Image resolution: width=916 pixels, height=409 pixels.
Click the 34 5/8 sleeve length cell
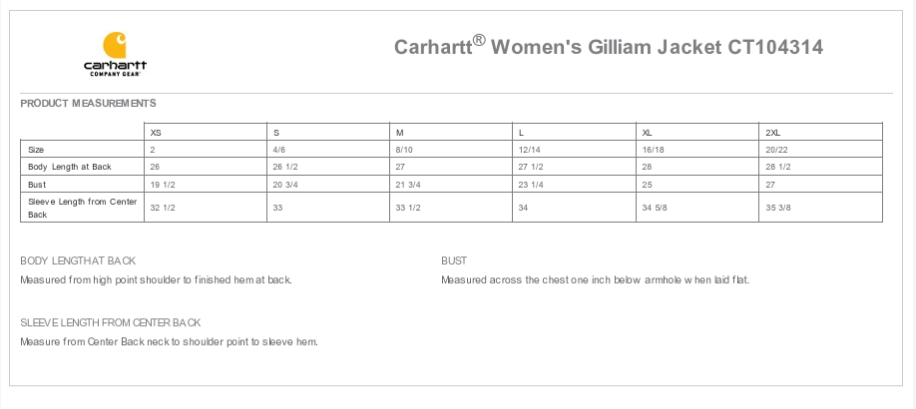click(653, 207)
